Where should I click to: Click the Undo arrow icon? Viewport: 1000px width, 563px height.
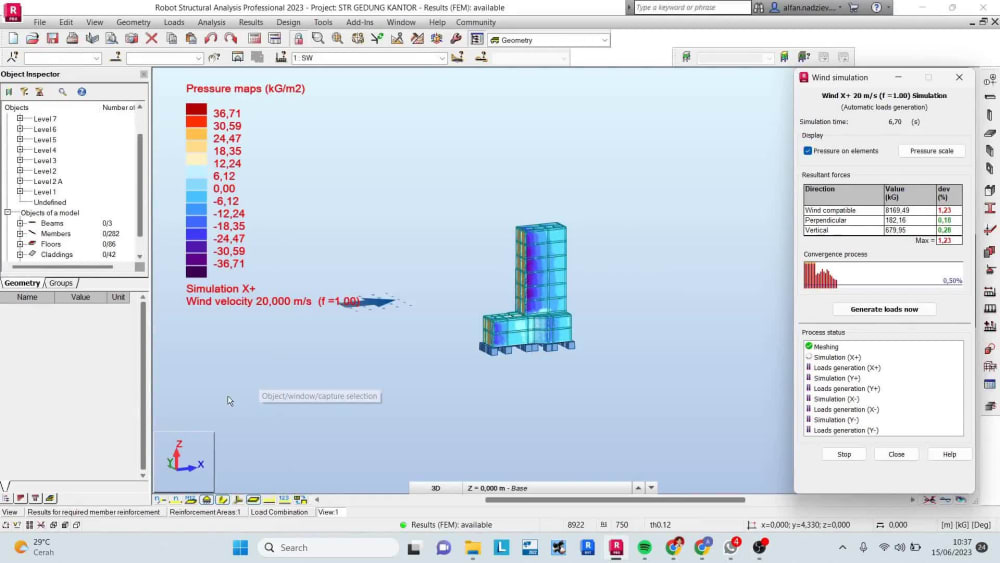[x=210, y=40]
